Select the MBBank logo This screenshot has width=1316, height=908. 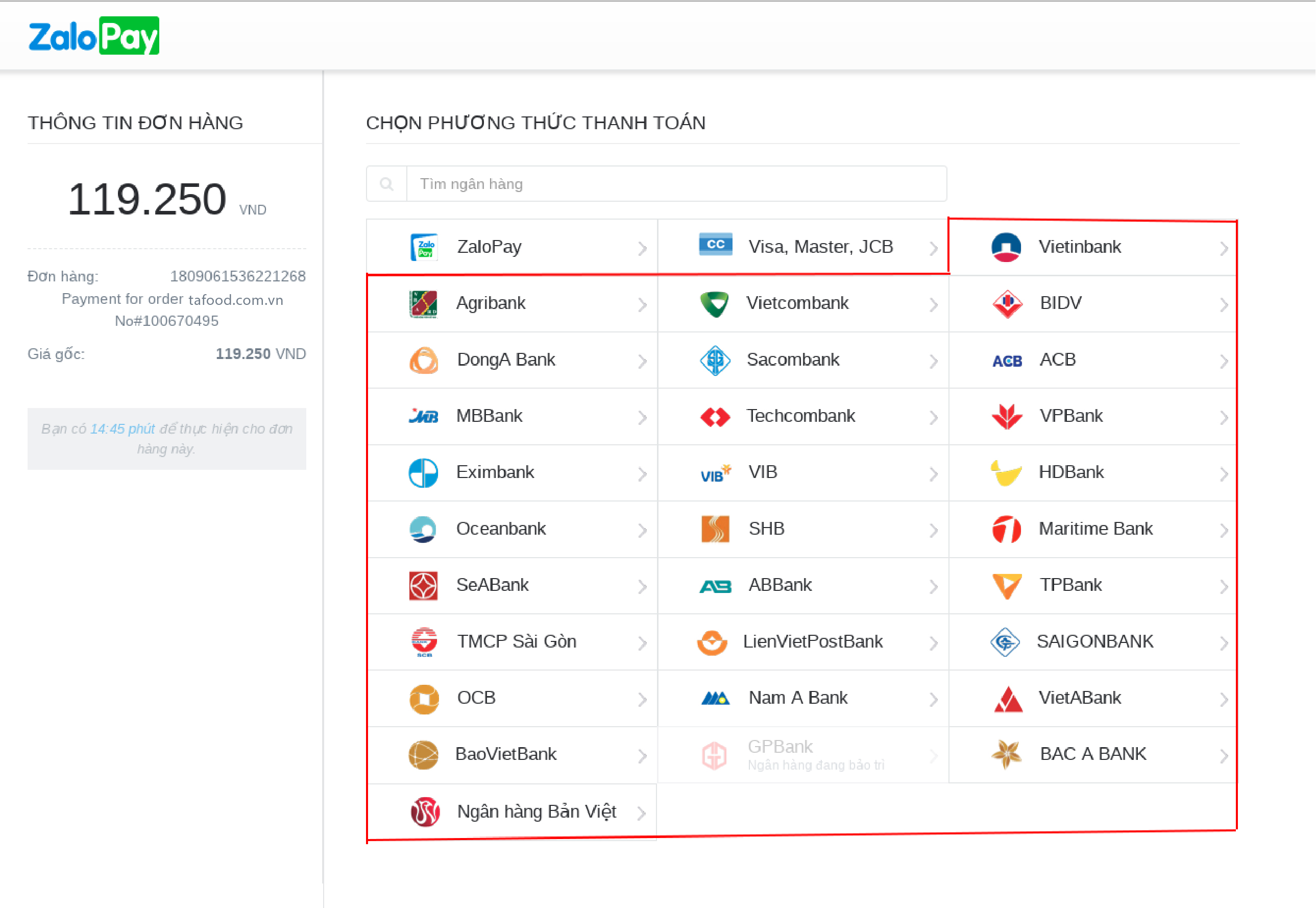pos(424,416)
